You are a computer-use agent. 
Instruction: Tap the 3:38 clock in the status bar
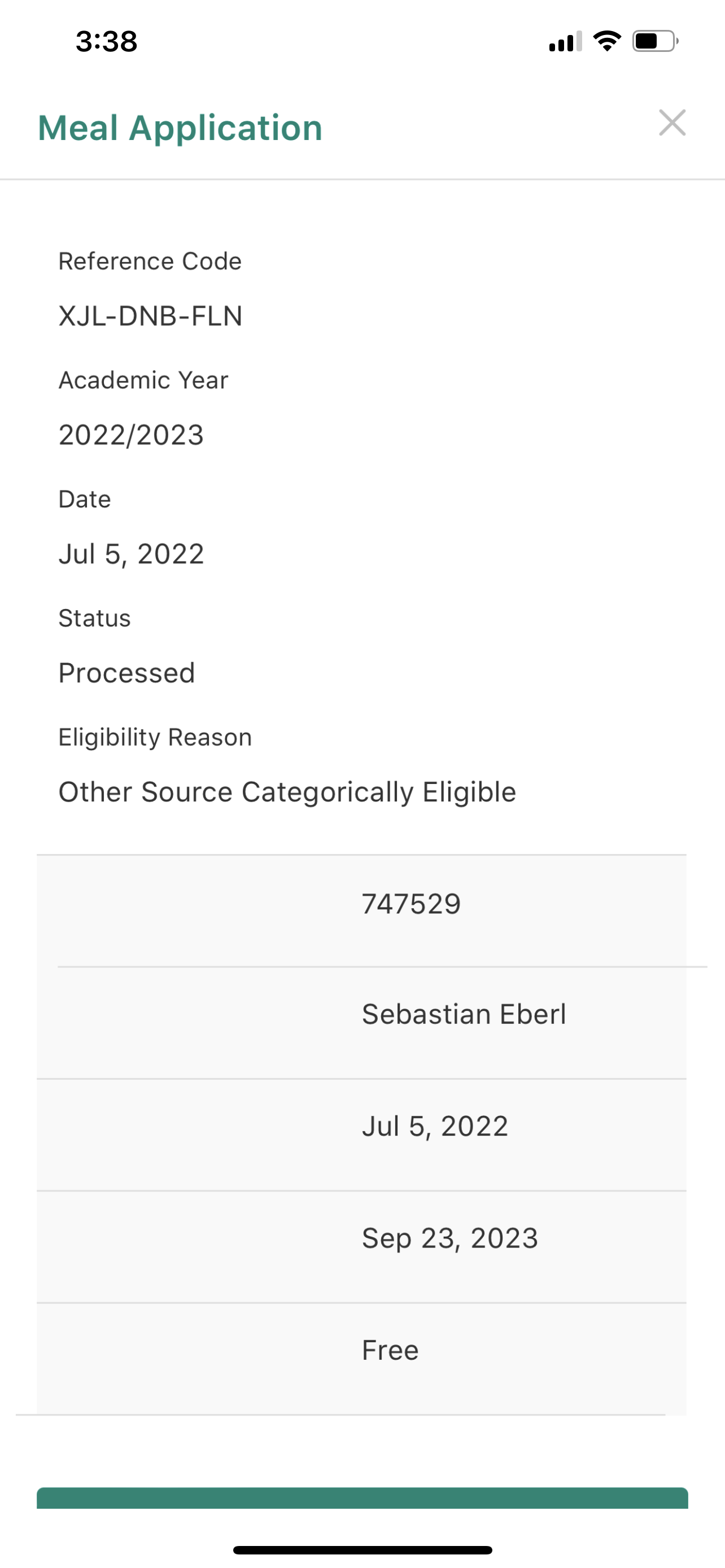click(107, 41)
